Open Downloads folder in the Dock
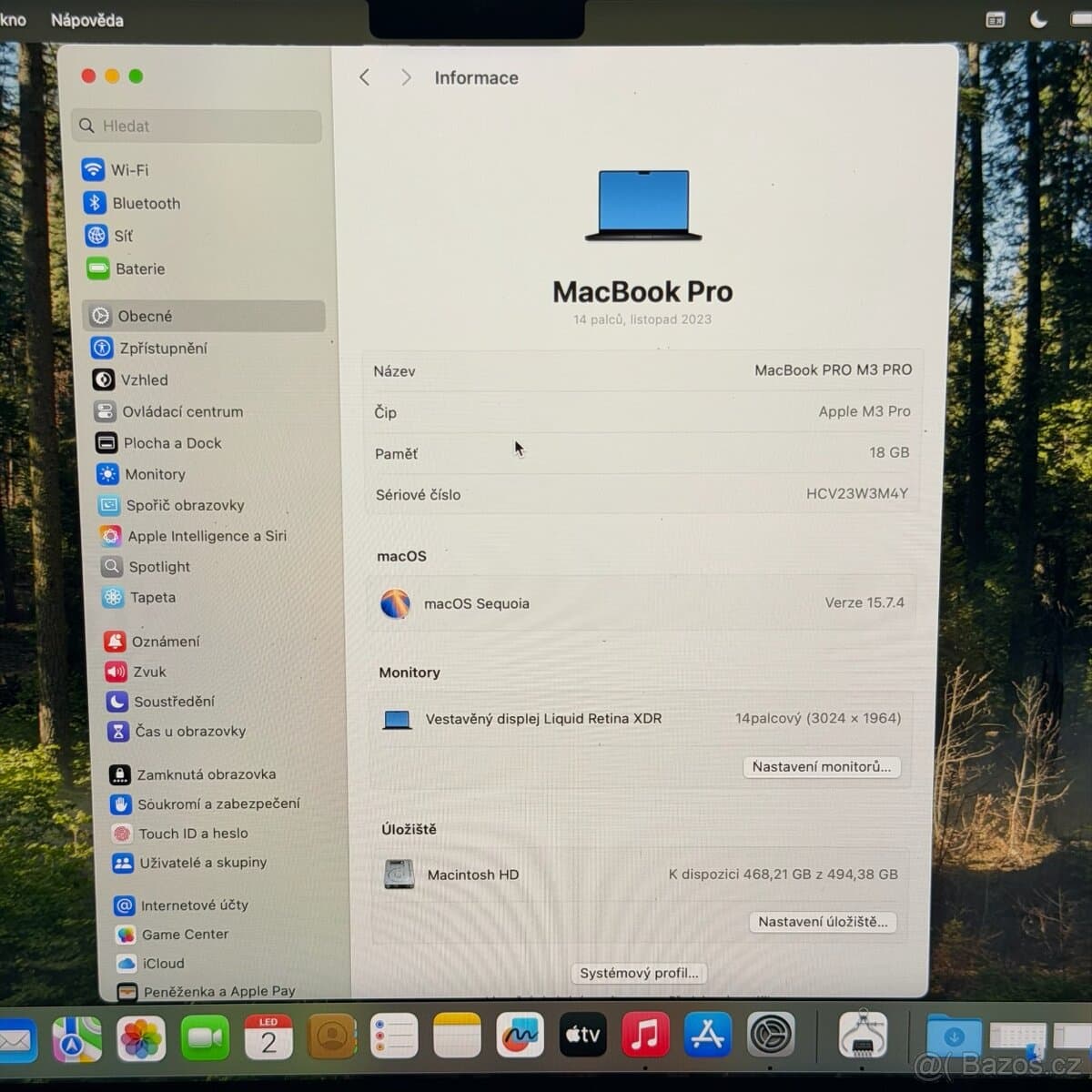1092x1092 pixels. tap(954, 1036)
